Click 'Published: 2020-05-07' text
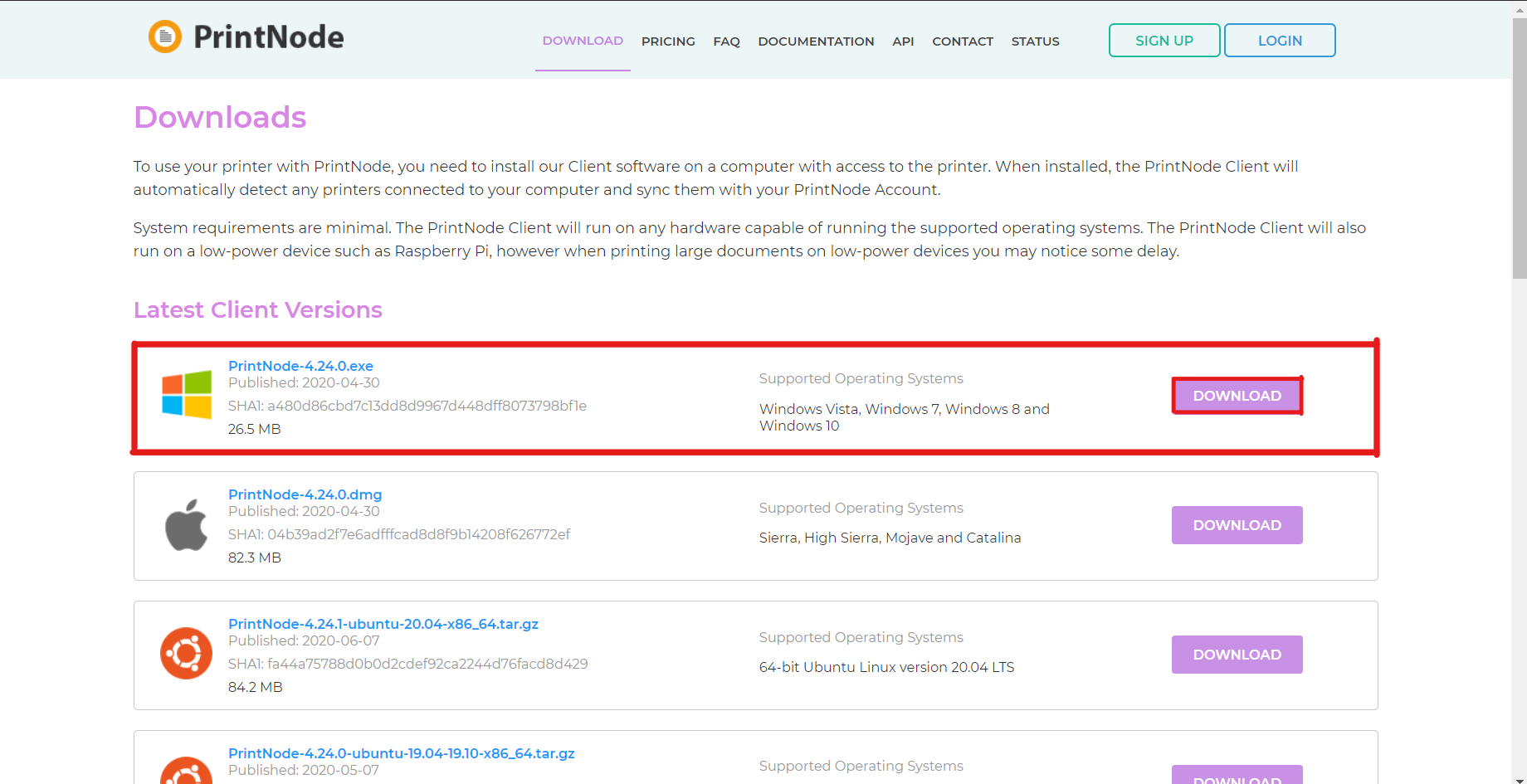Viewport: 1527px width, 784px height. (304, 770)
